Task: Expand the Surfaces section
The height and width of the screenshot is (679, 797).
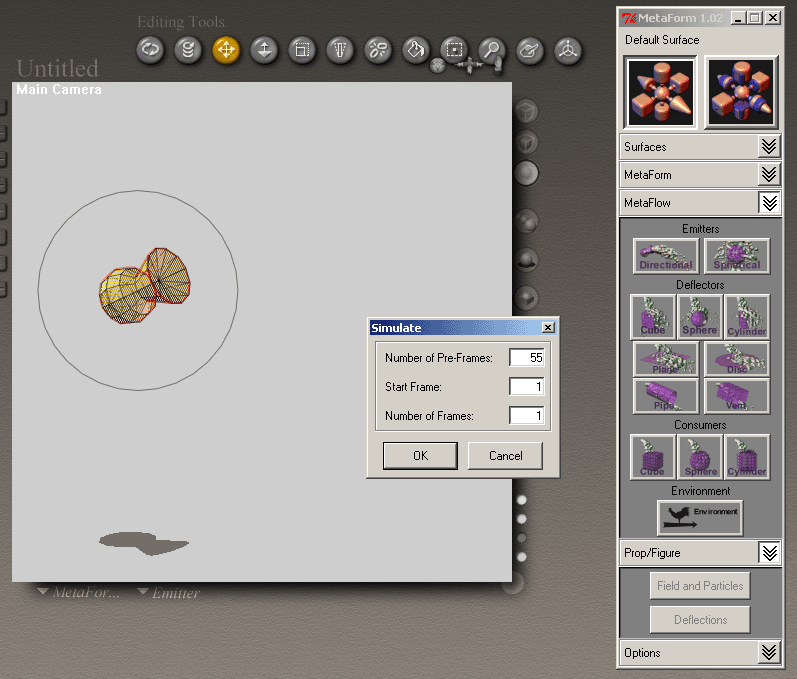Action: pyautogui.click(x=768, y=146)
